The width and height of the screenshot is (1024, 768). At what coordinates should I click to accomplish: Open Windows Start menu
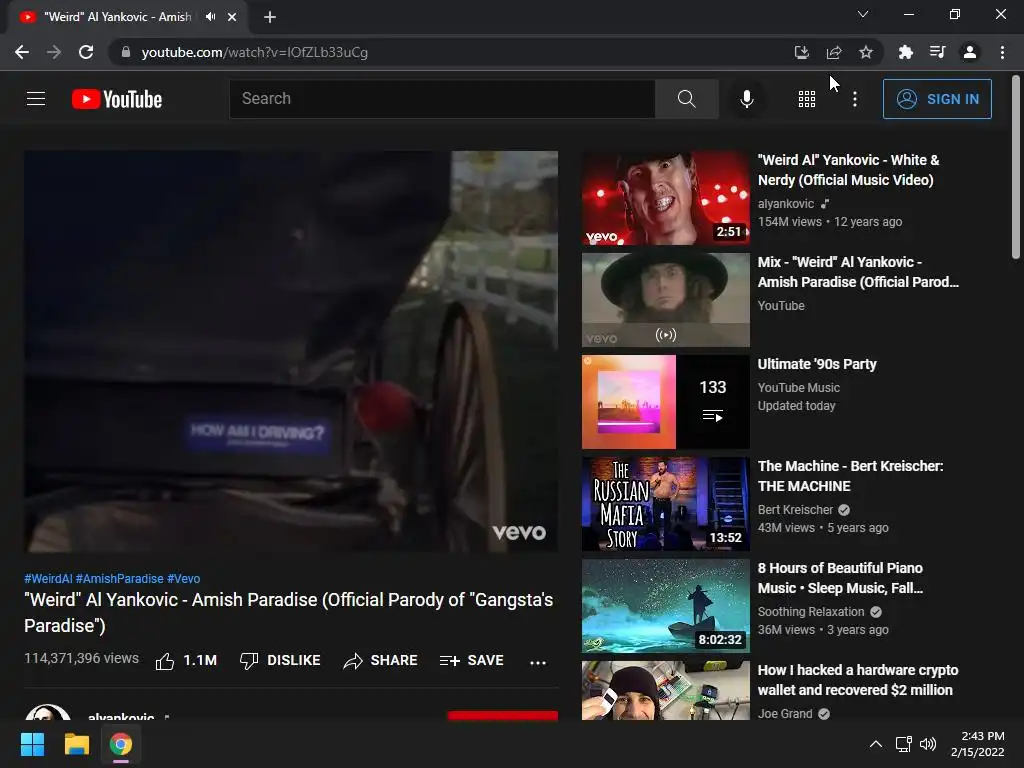point(32,744)
